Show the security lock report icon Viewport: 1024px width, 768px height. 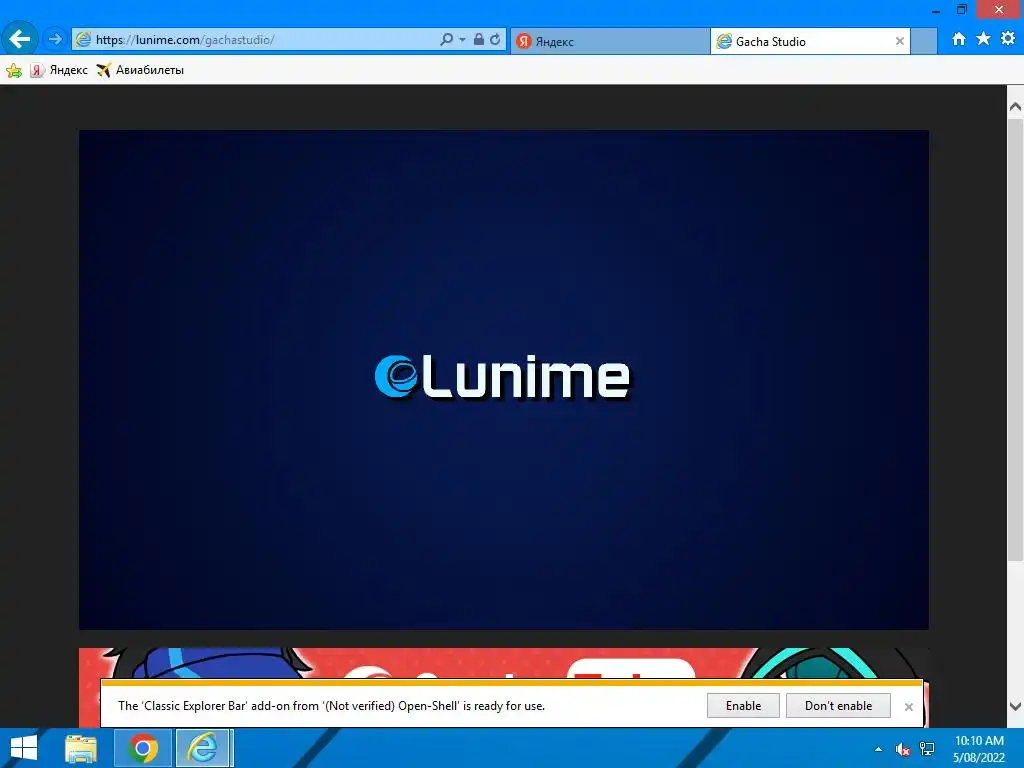(479, 39)
